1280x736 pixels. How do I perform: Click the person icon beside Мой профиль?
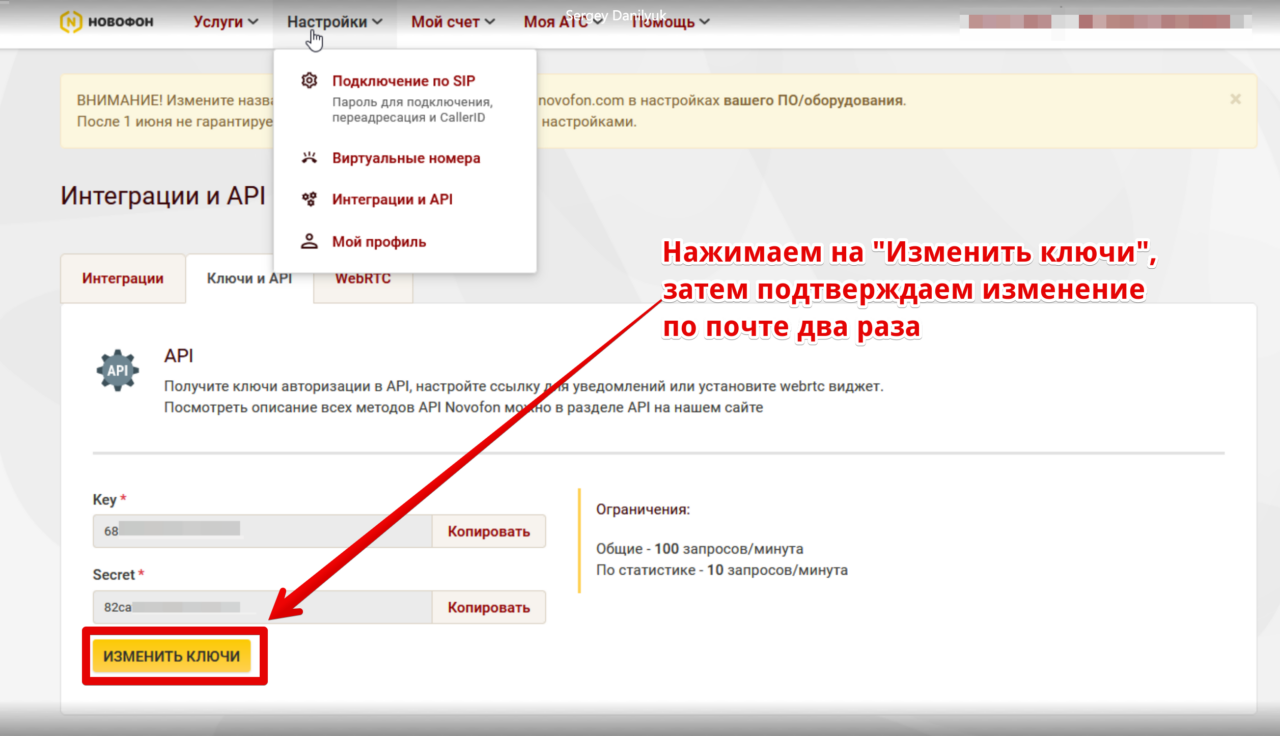(x=310, y=241)
